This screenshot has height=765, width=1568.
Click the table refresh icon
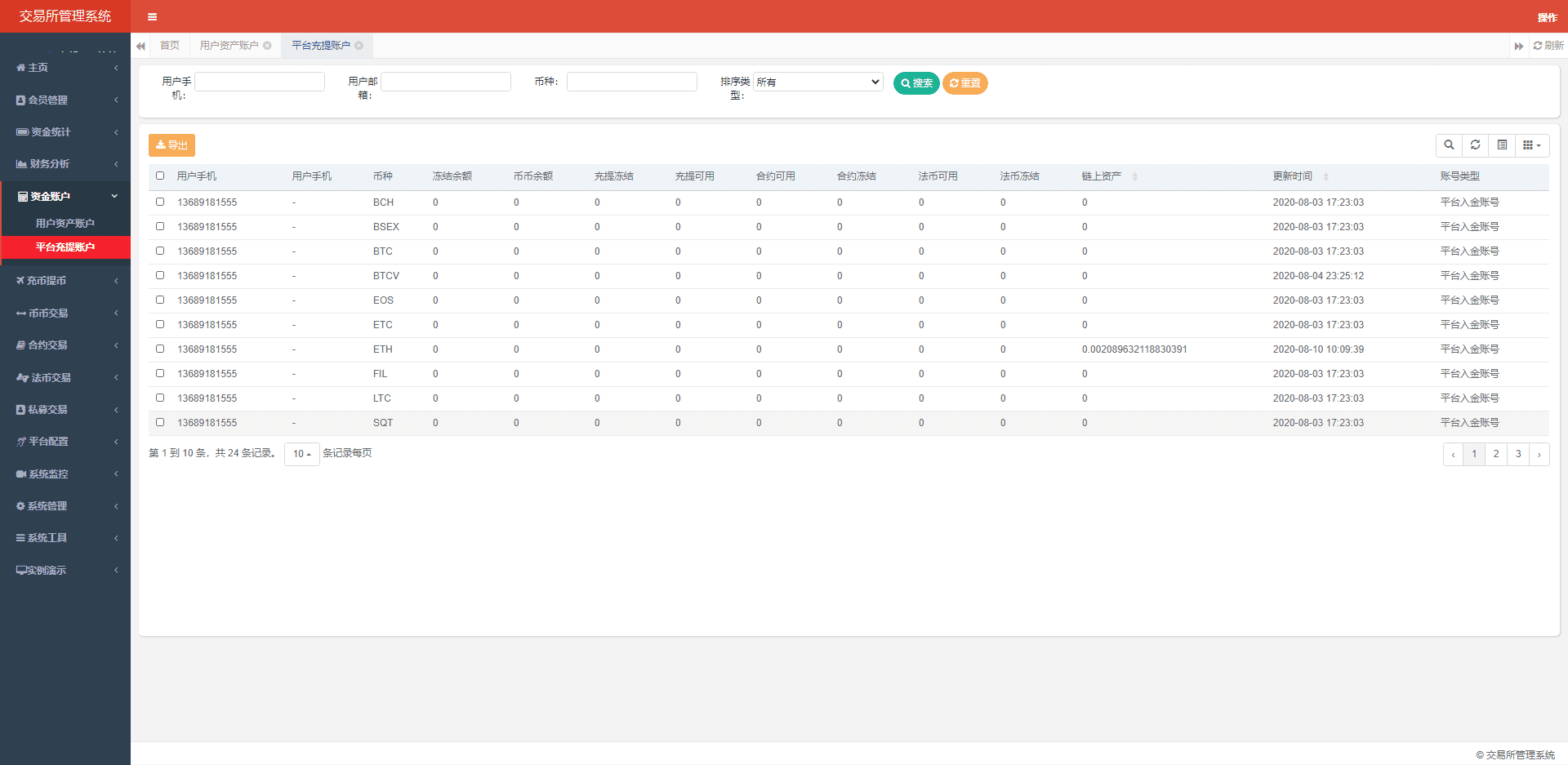tap(1475, 145)
